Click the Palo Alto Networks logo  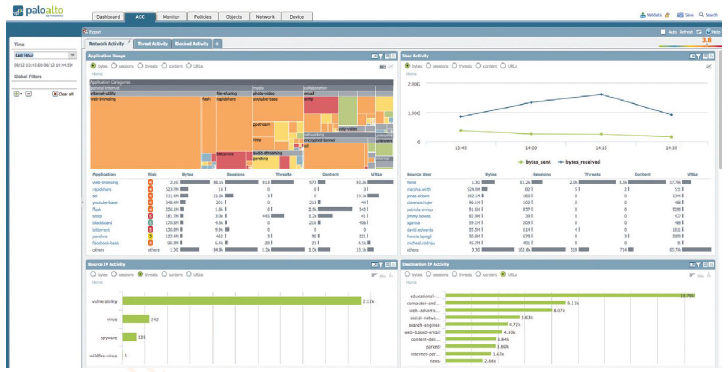[x=38, y=11]
